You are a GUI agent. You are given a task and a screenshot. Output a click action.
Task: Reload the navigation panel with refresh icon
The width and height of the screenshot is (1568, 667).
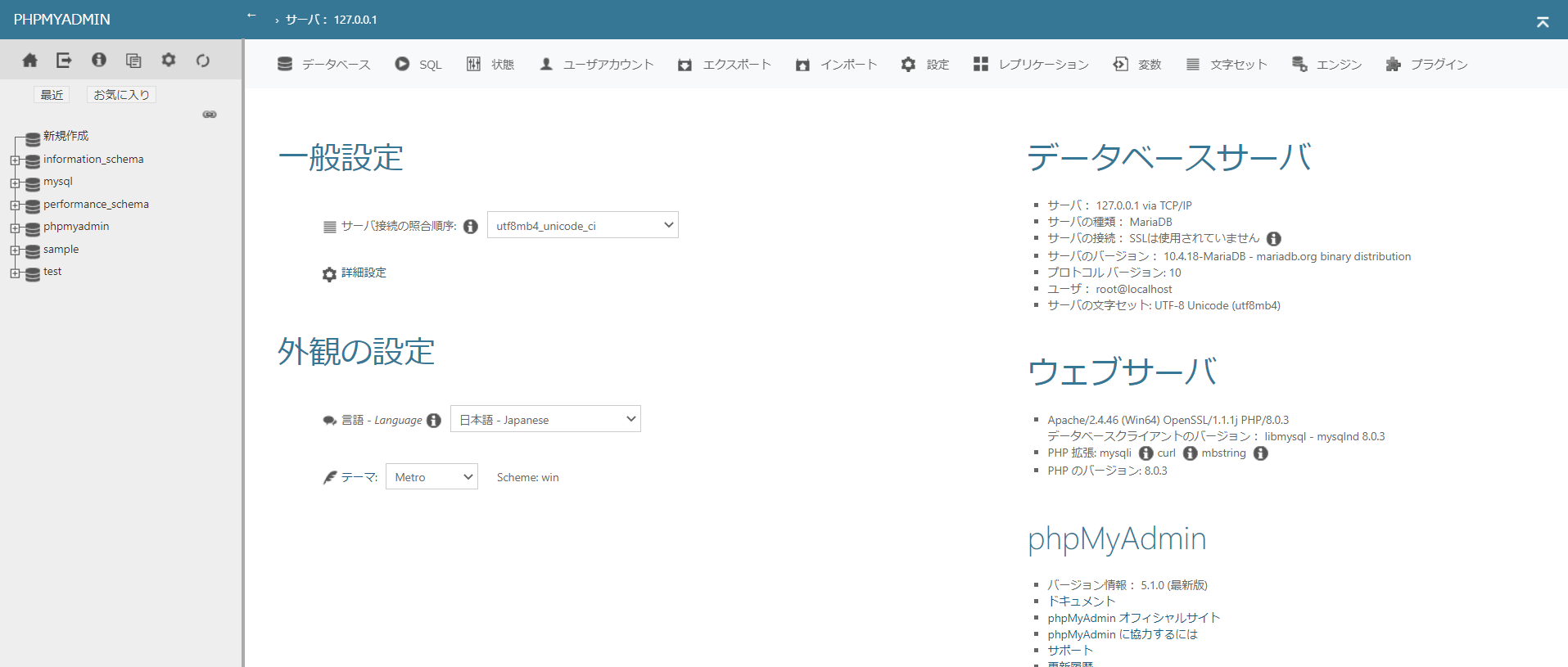(203, 60)
